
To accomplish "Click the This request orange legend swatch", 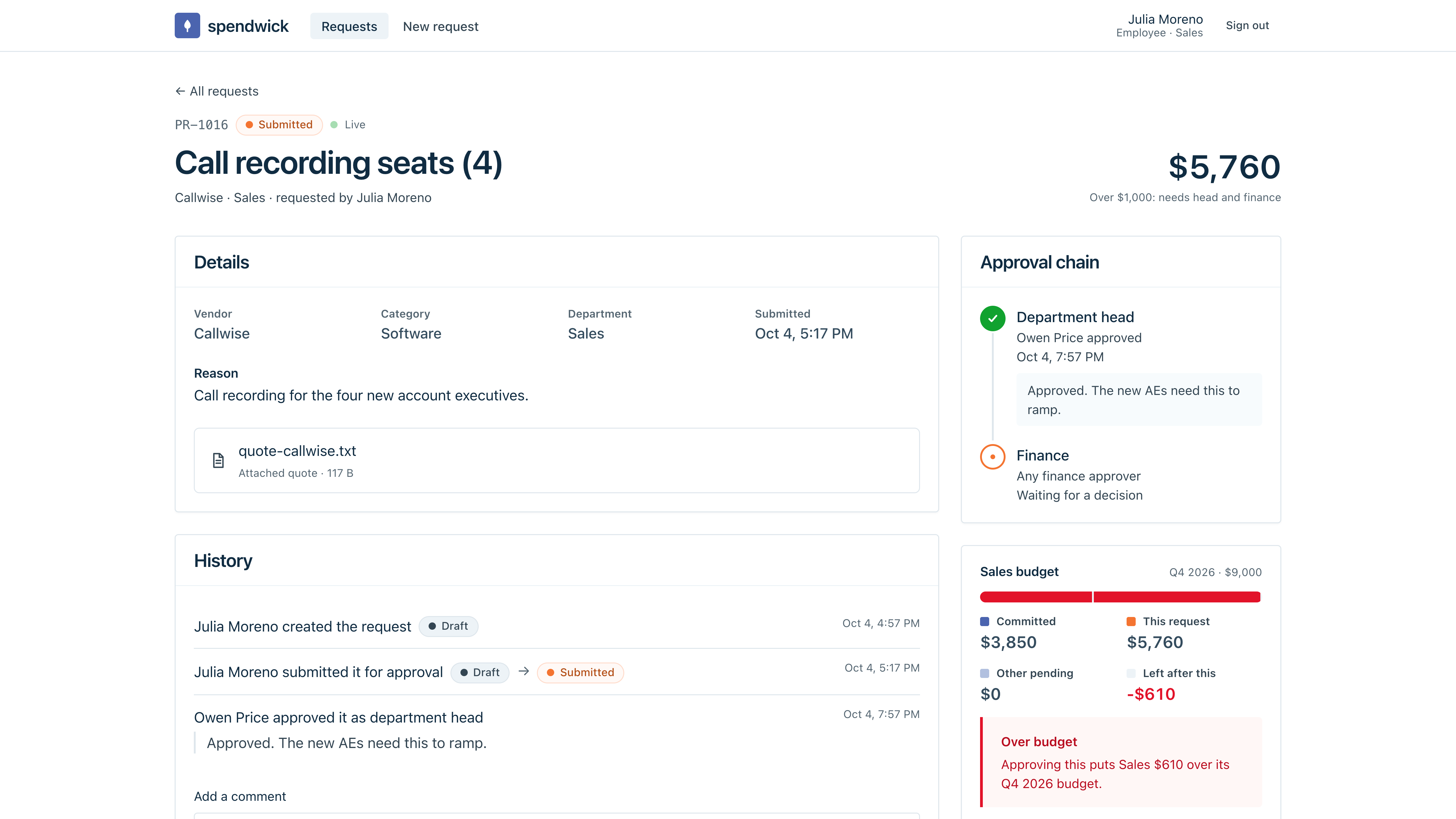I will click(x=1131, y=621).
